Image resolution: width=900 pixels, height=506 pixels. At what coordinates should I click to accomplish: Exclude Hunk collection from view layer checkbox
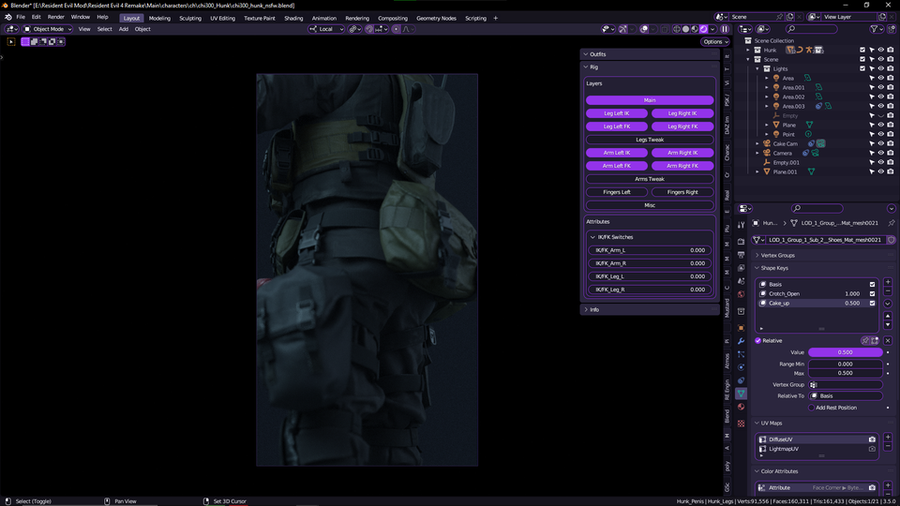point(862,50)
